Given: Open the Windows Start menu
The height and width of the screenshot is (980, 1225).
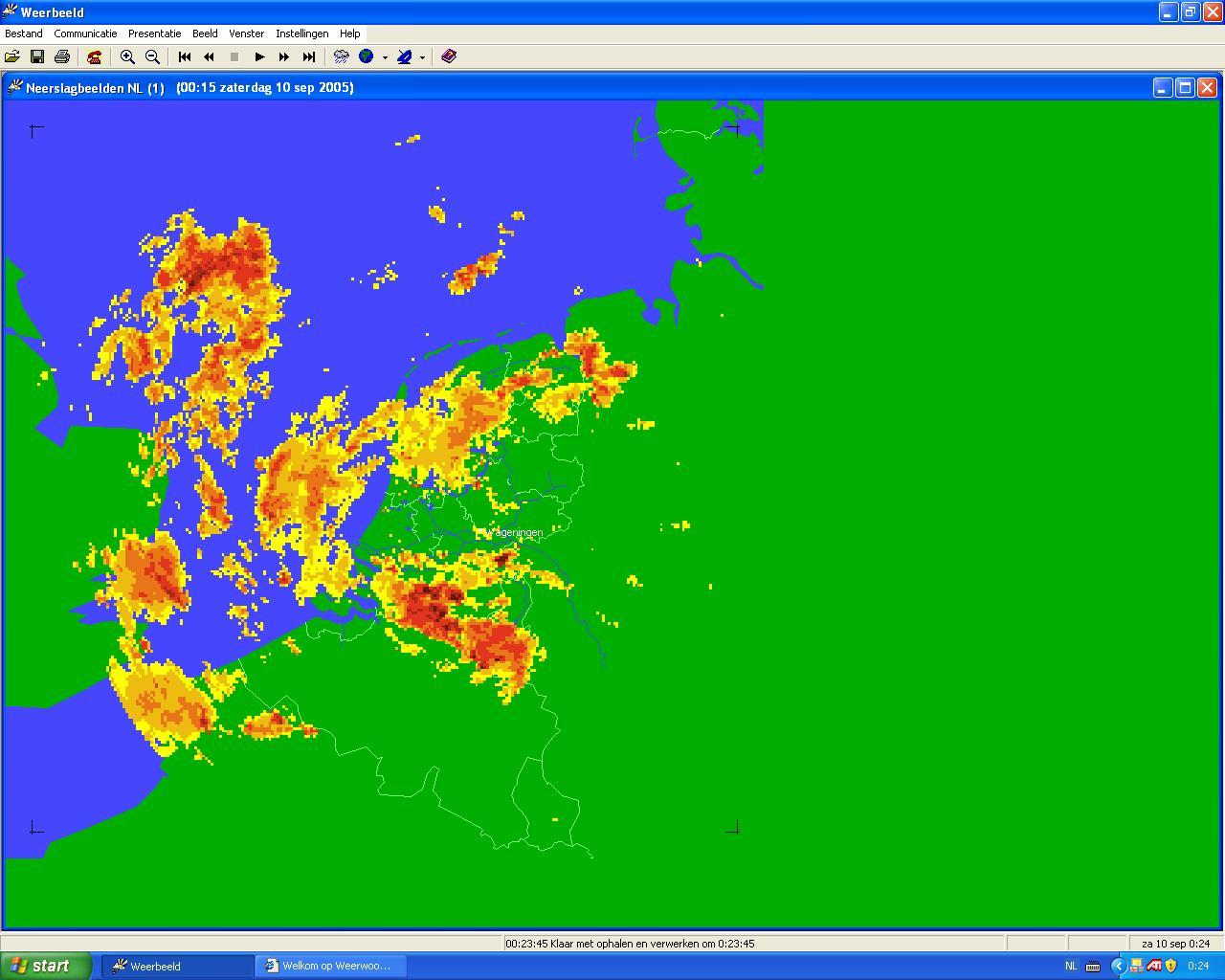Looking at the screenshot, I should (46, 966).
